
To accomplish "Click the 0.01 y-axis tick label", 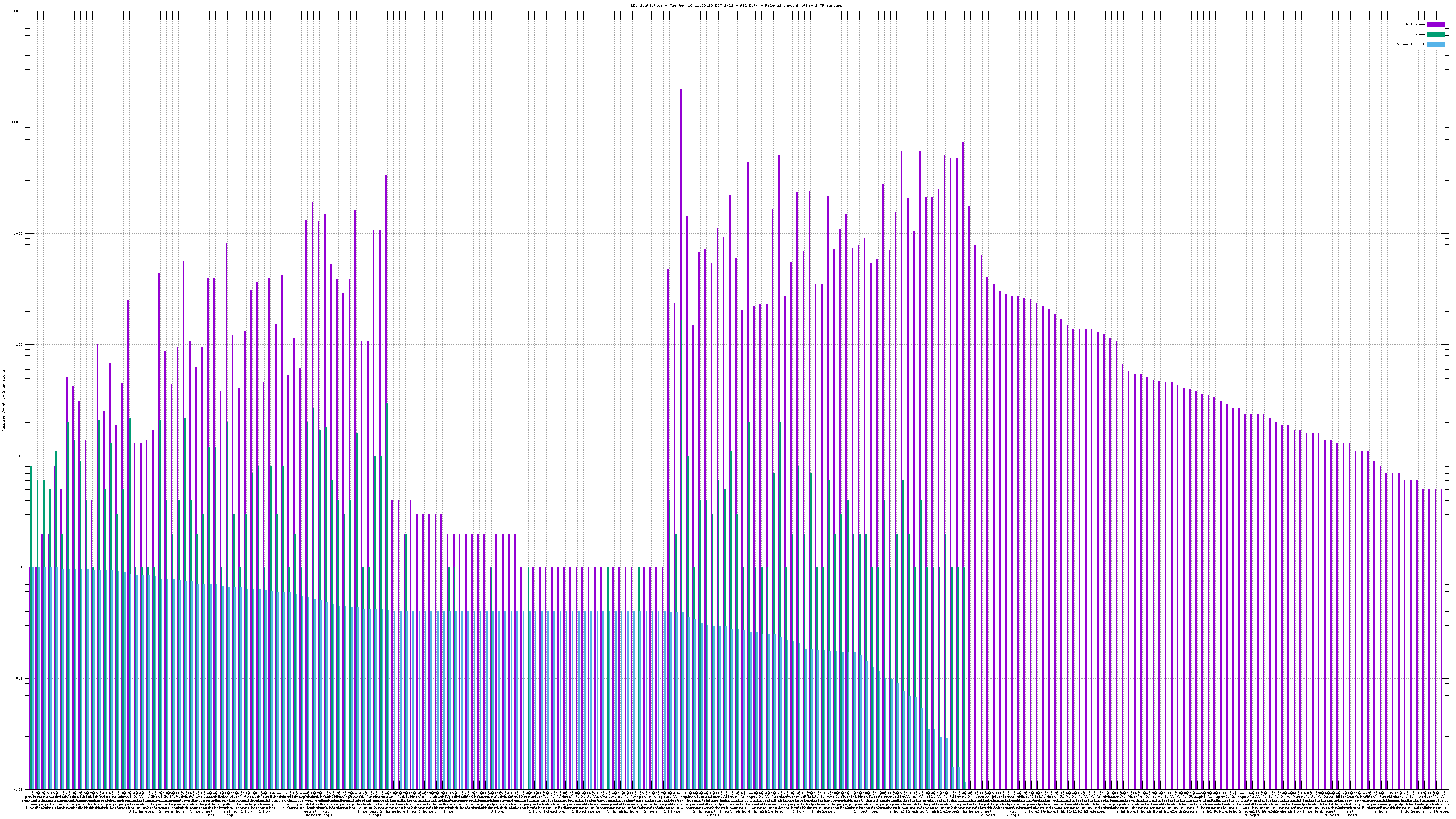I will pyautogui.click(x=19, y=789).
